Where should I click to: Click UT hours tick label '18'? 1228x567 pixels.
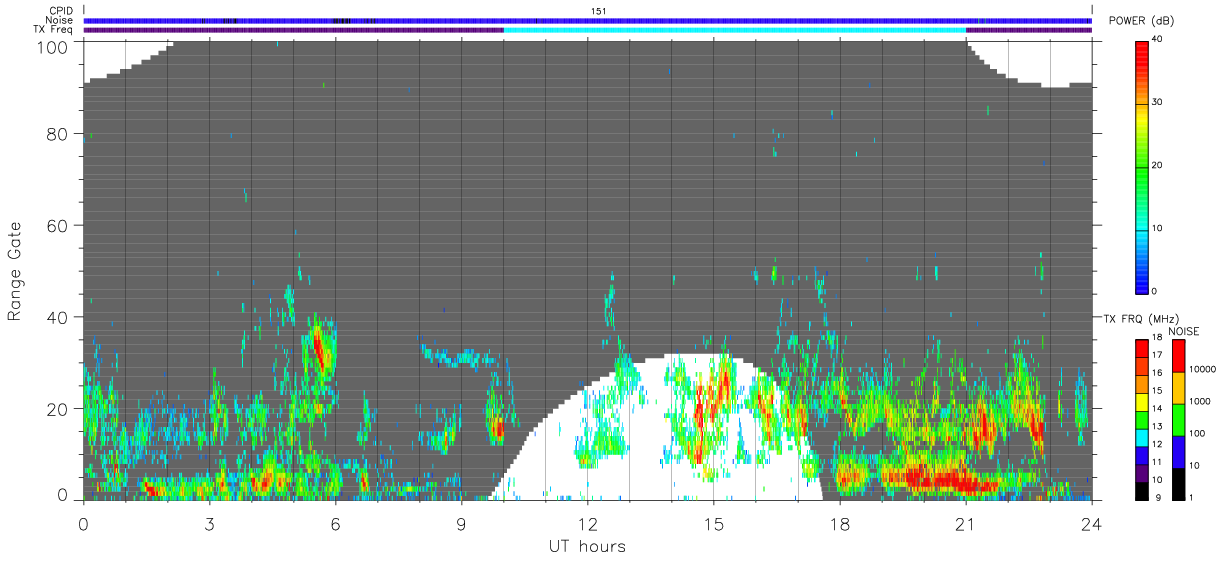(839, 524)
